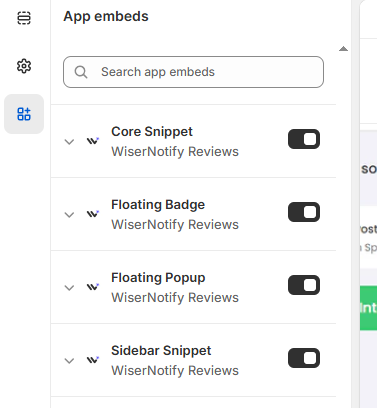Disable the Core Snippet toggle
The image size is (377, 408).
pyautogui.click(x=304, y=139)
